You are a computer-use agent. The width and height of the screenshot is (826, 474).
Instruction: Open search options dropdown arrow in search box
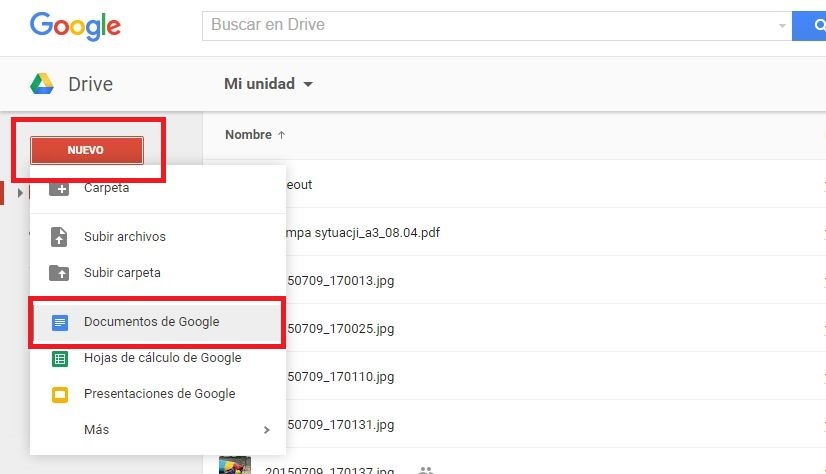click(782, 25)
